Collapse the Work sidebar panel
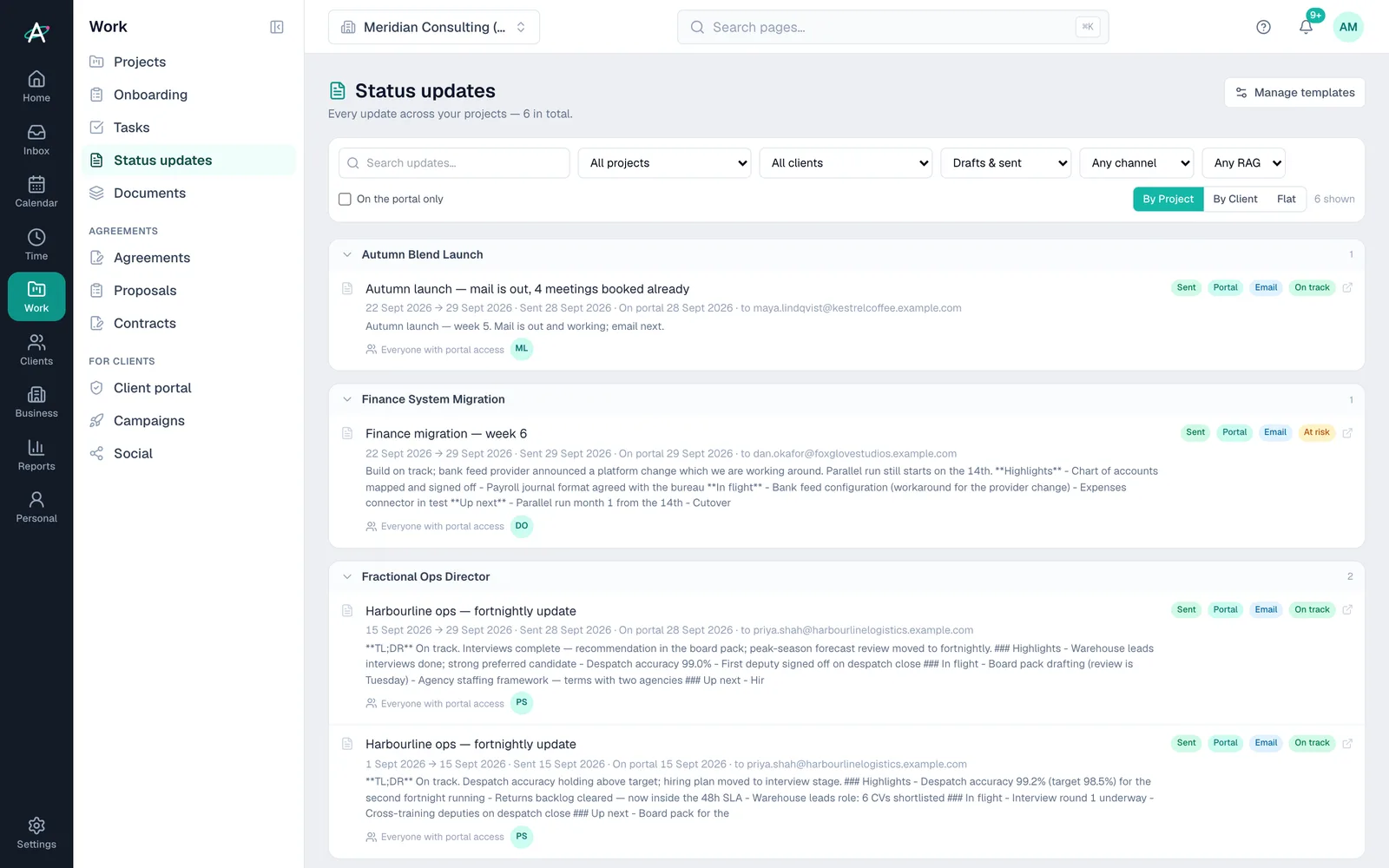 click(x=277, y=27)
